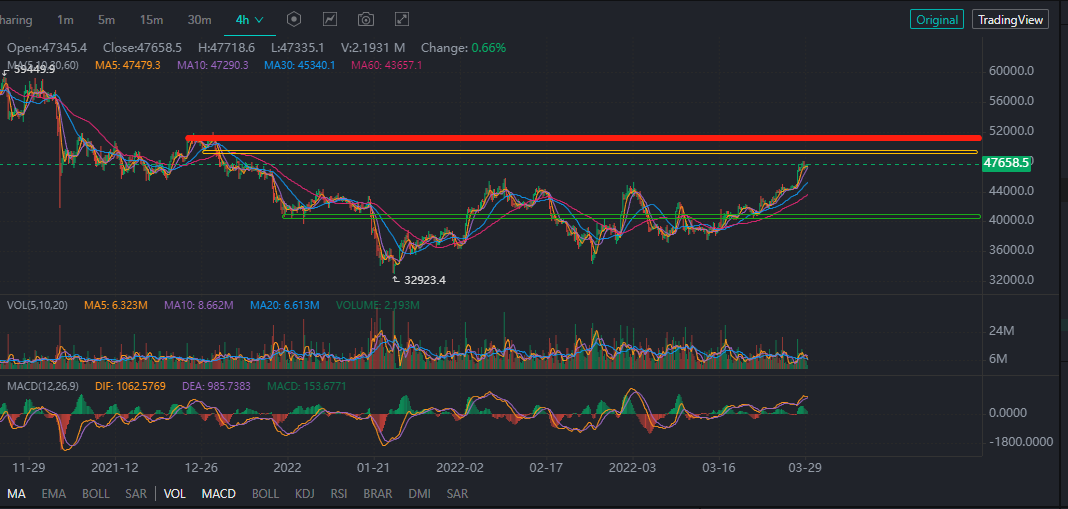The width and height of the screenshot is (1068, 509).
Task: Click the 03-29 date on time axis
Action: (805, 467)
